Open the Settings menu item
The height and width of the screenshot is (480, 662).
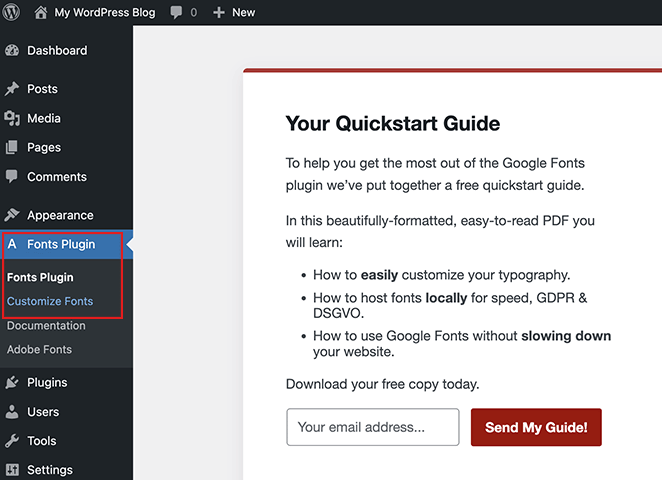50,470
